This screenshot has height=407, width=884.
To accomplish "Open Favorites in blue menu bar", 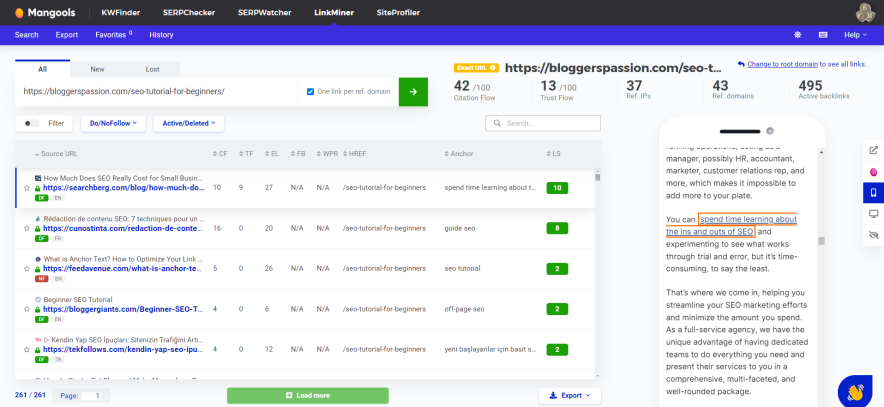I will tap(114, 35).
